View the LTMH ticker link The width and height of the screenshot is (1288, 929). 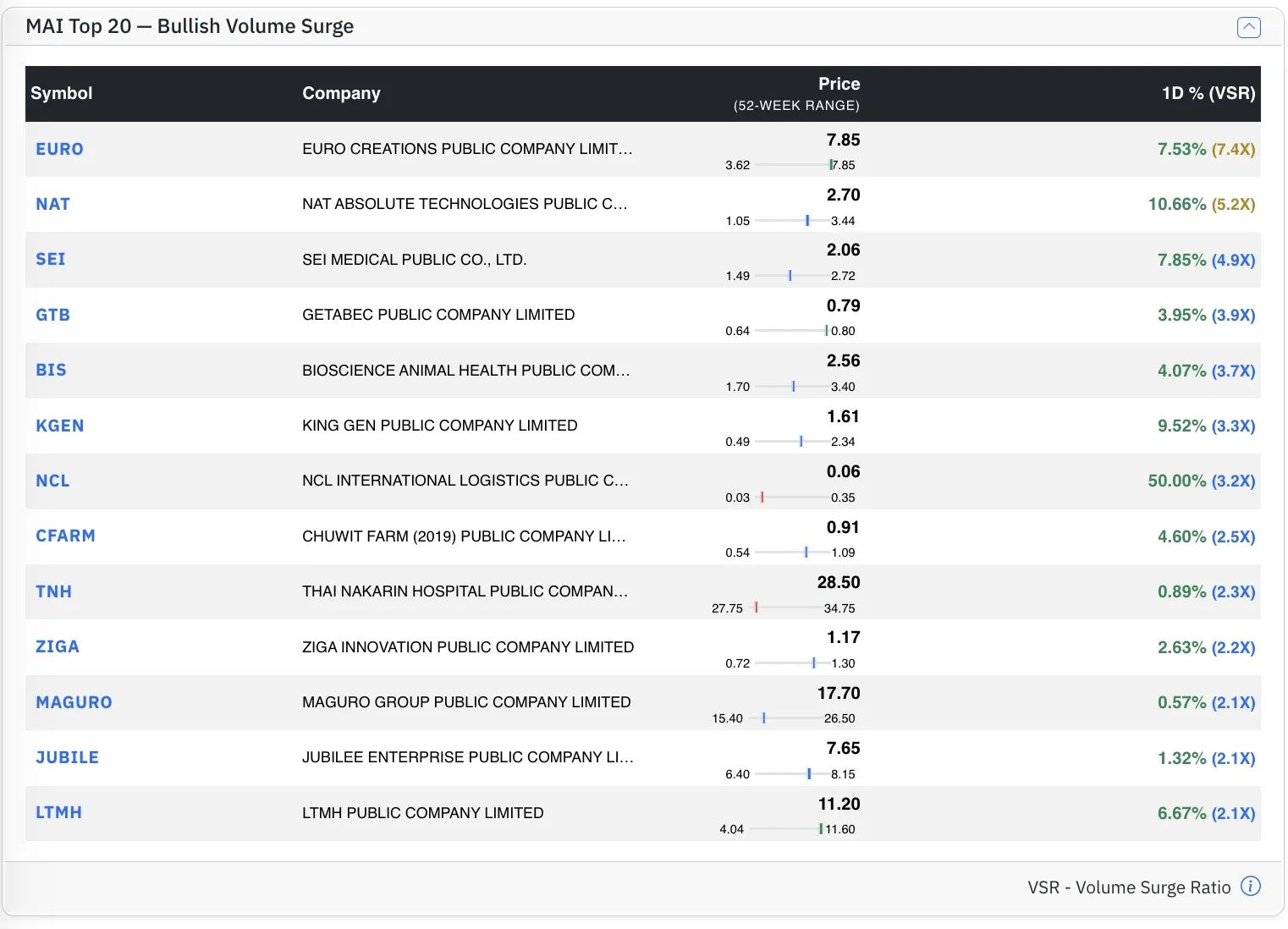[x=58, y=812]
